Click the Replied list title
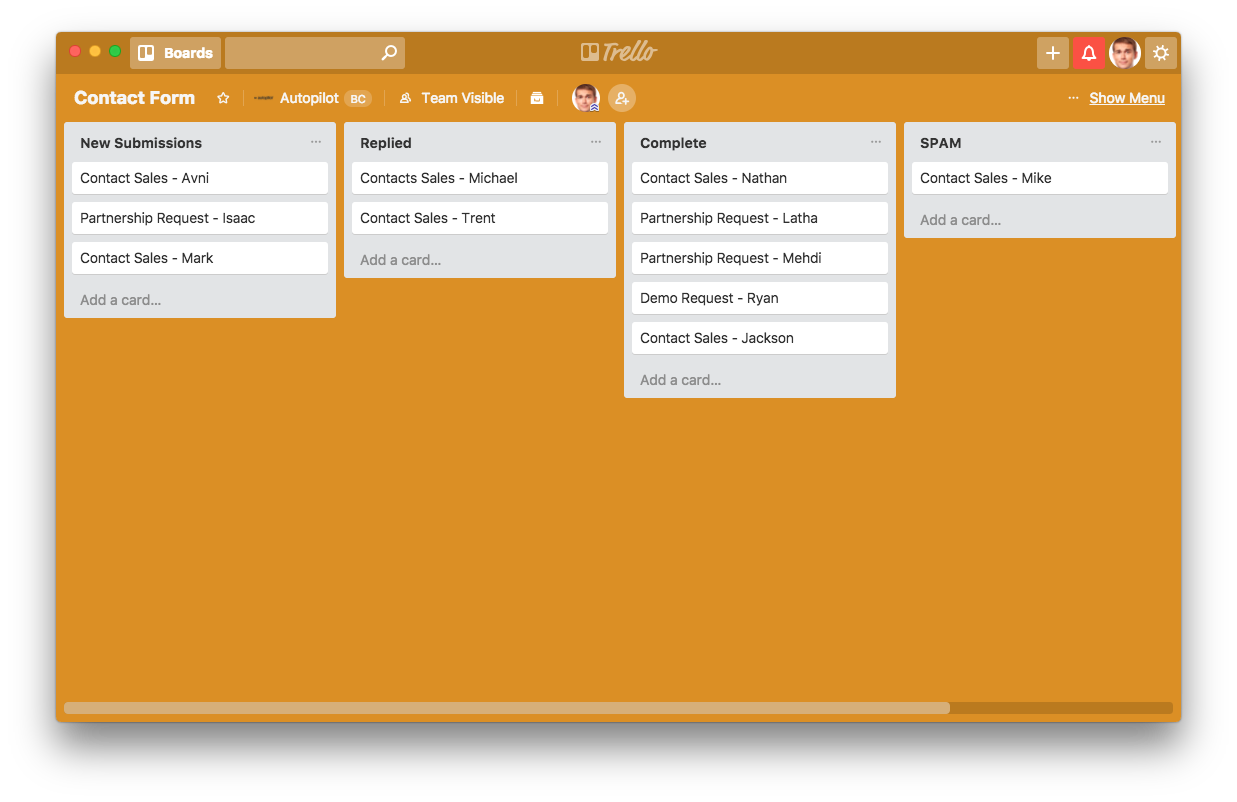Screen dimensions: 1237x802 [x=386, y=143]
